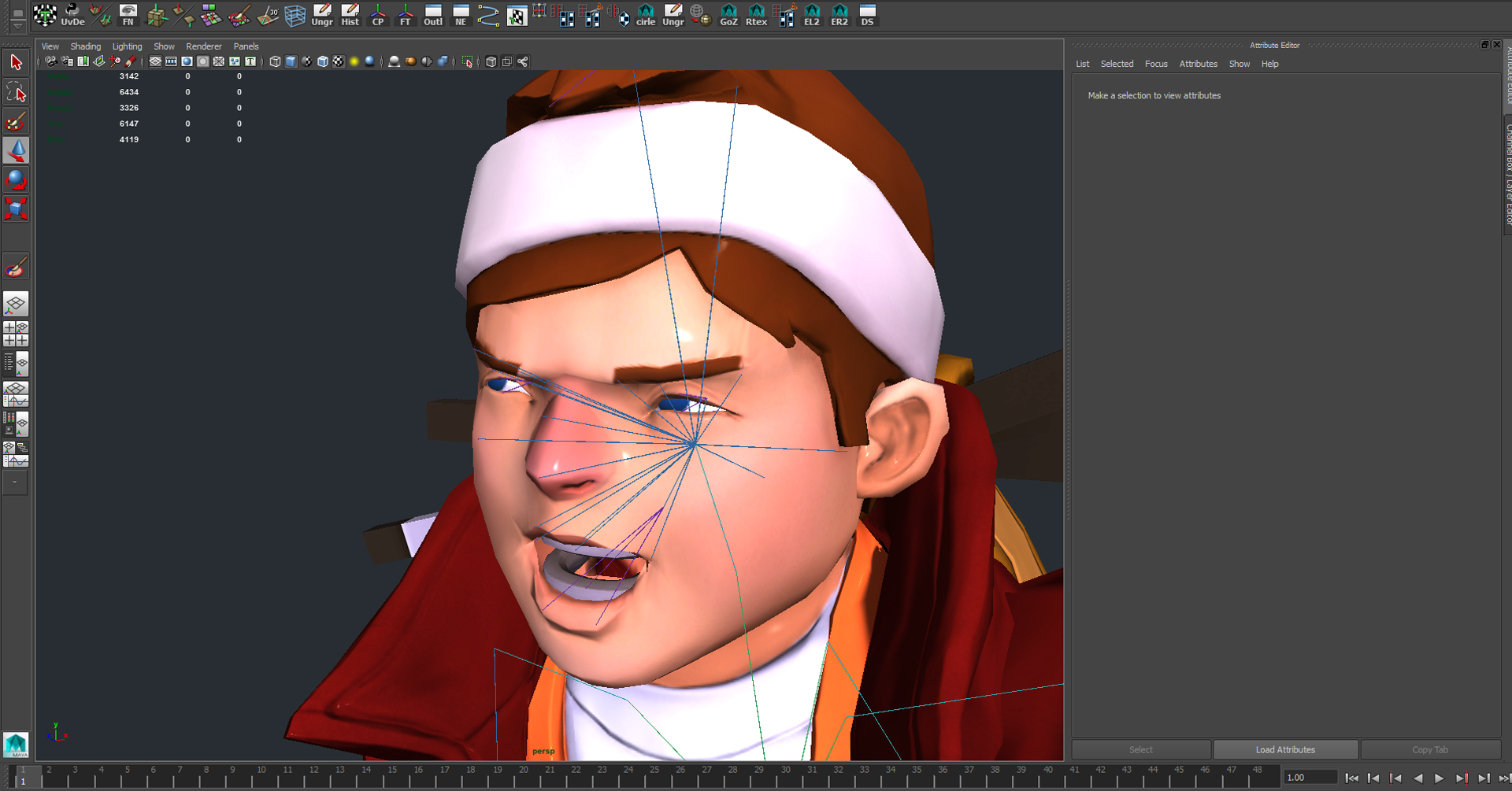Image resolution: width=1512 pixels, height=791 pixels.
Task: Select the arrow Select tool
Action: point(16,62)
